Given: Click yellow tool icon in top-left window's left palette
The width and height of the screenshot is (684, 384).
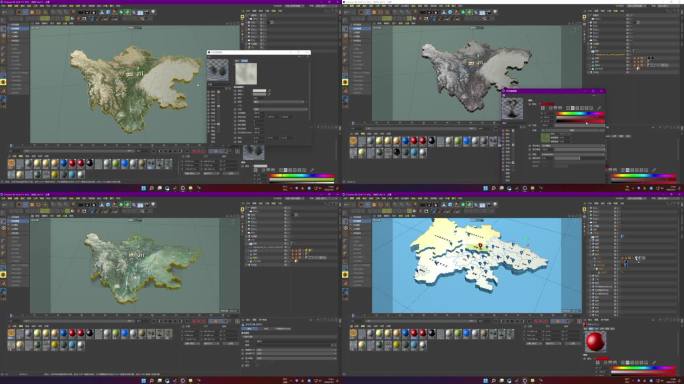Looking at the screenshot, I should tap(3, 82).
